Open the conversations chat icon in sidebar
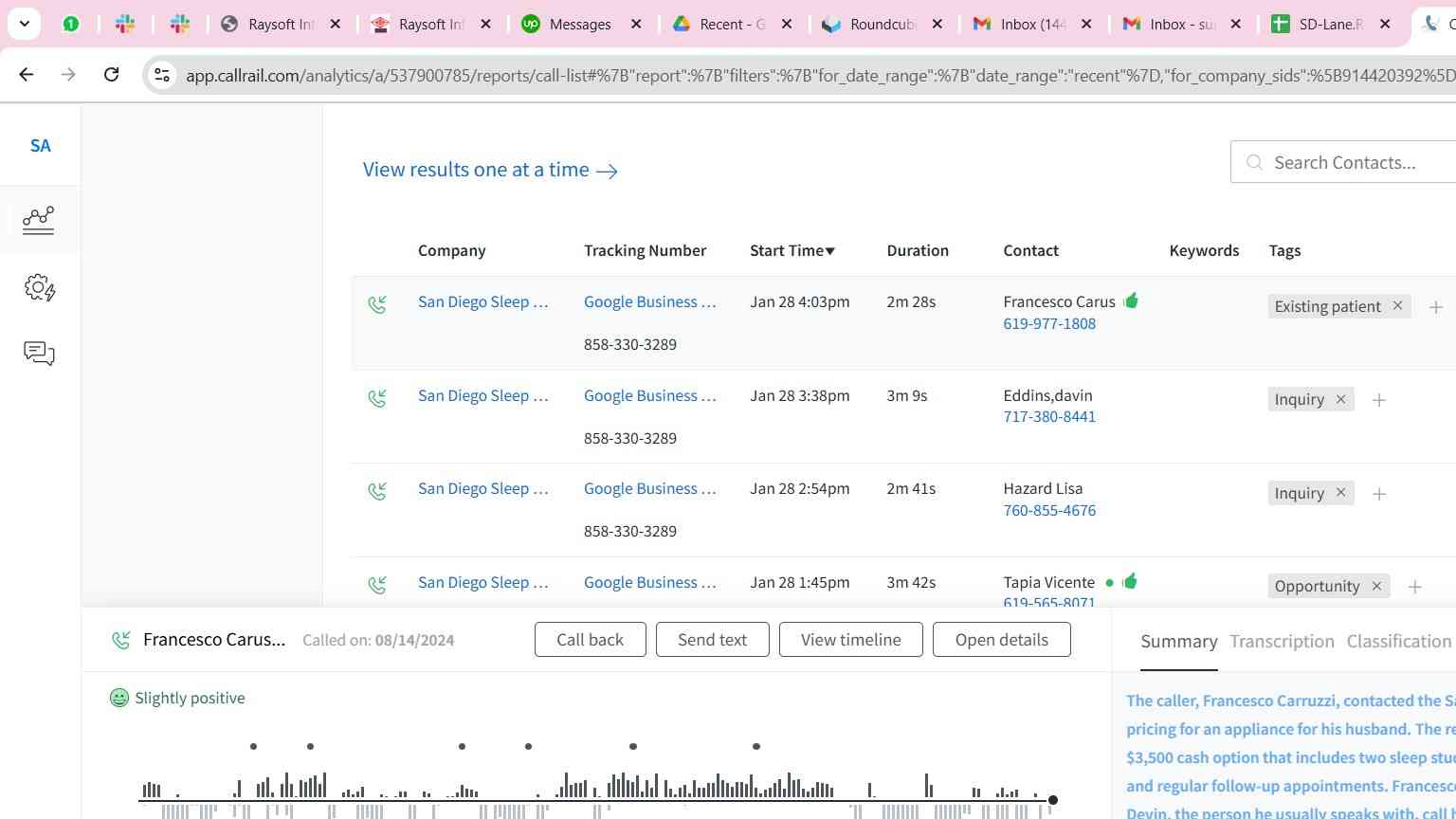This screenshot has height=819, width=1456. pos(39,354)
